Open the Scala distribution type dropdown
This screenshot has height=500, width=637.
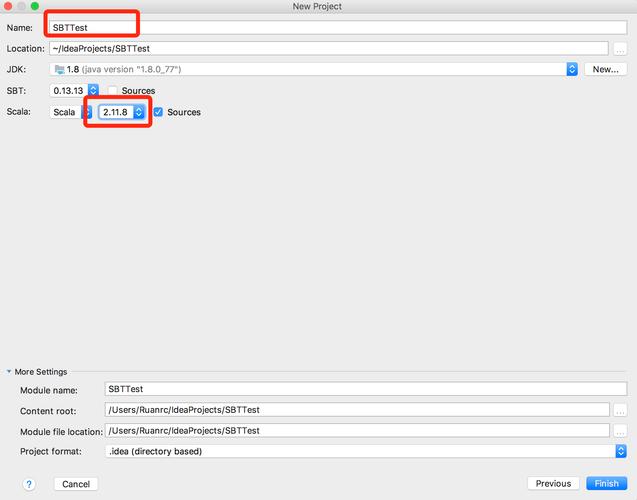point(70,112)
